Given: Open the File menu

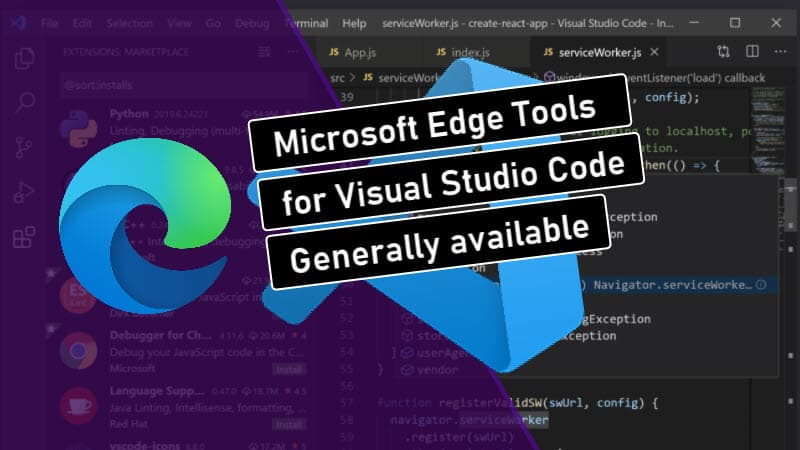Looking at the screenshot, I should (49, 23).
